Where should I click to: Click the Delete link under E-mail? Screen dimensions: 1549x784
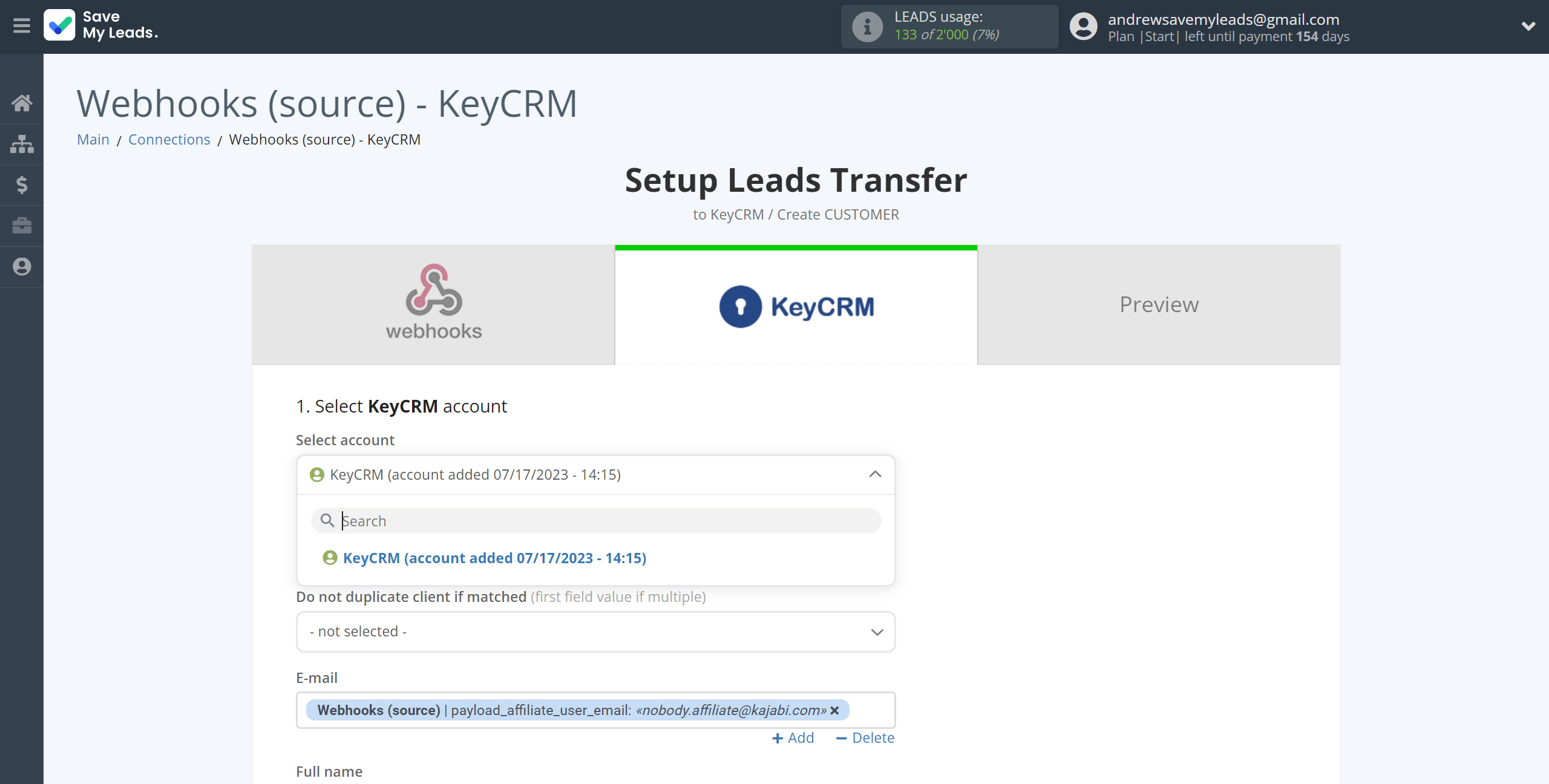pyautogui.click(x=865, y=738)
